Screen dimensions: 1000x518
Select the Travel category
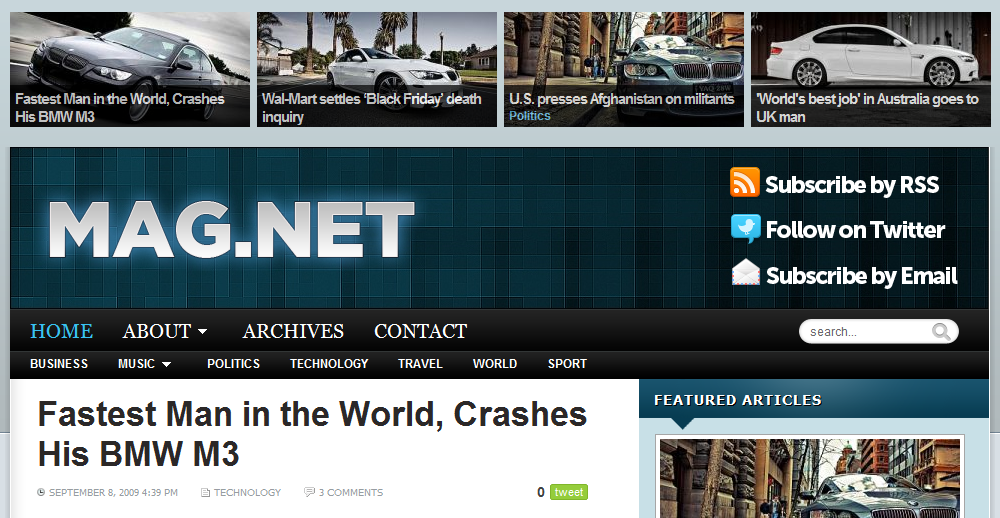coord(420,364)
